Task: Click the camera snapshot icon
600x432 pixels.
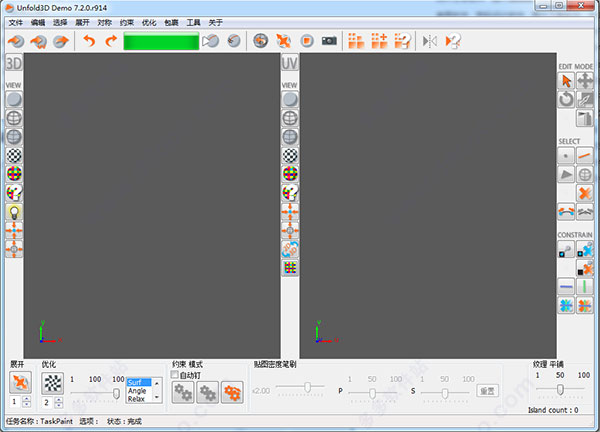Action: pyautogui.click(x=329, y=41)
